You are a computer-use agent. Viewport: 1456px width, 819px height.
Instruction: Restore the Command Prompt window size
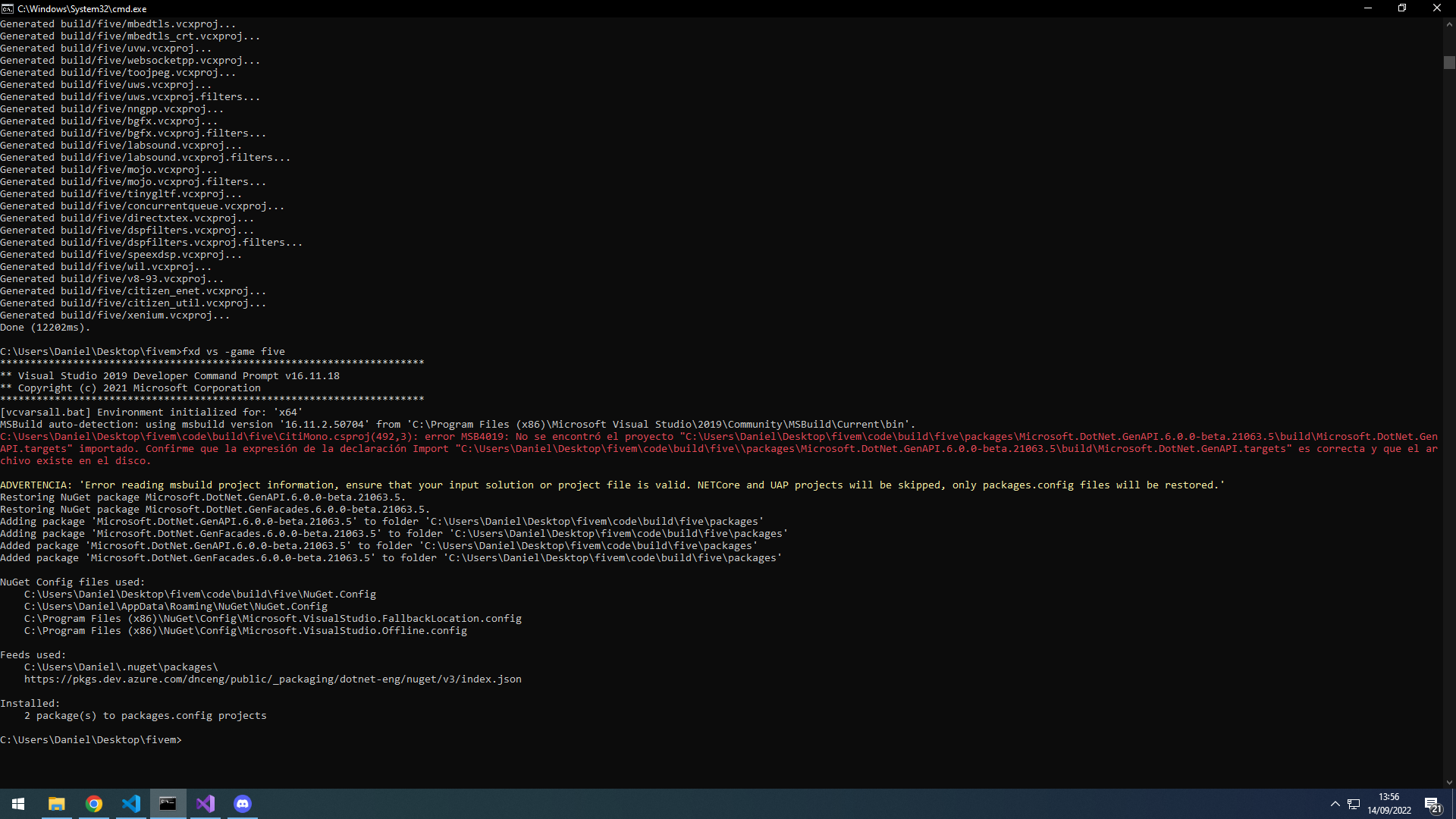coord(1402,8)
